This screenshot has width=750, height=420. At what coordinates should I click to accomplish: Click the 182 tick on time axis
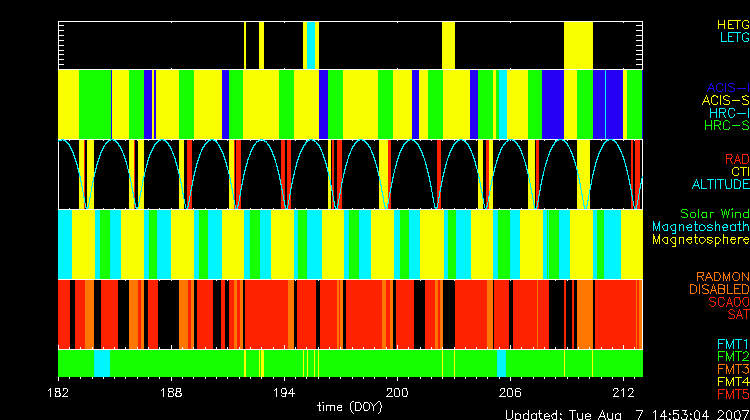click(x=59, y=394)
